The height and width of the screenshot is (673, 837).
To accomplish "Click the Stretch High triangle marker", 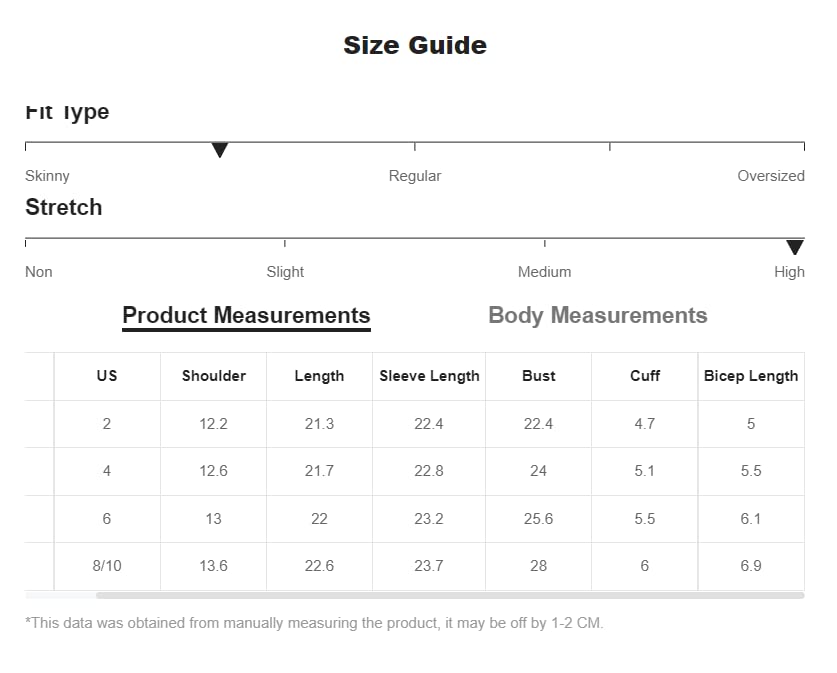I will (x=794, y=247).
